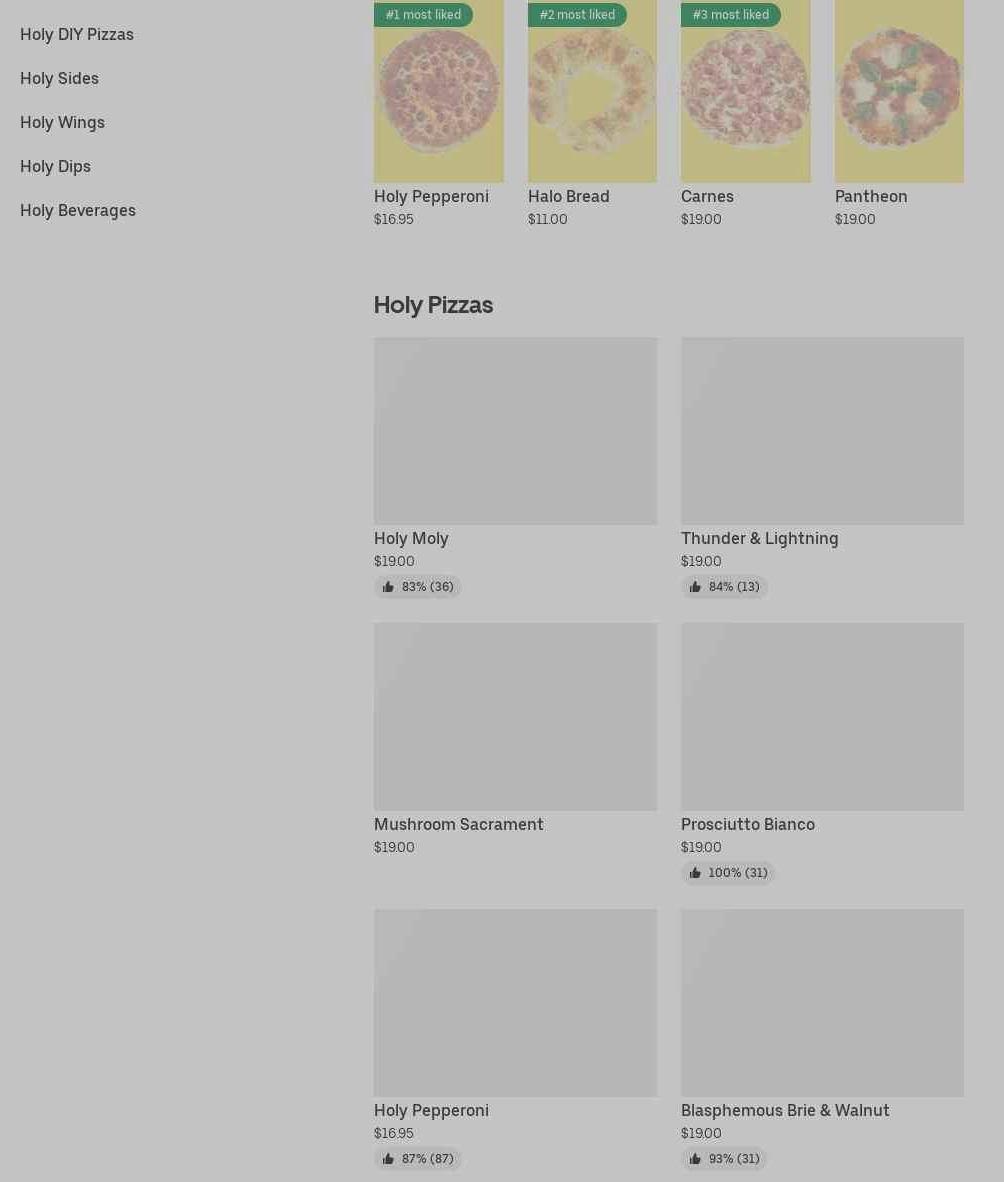Open the Mushroom Sacrament item
Viewport: 1004px width, 1182px height.
click(515, 739)
